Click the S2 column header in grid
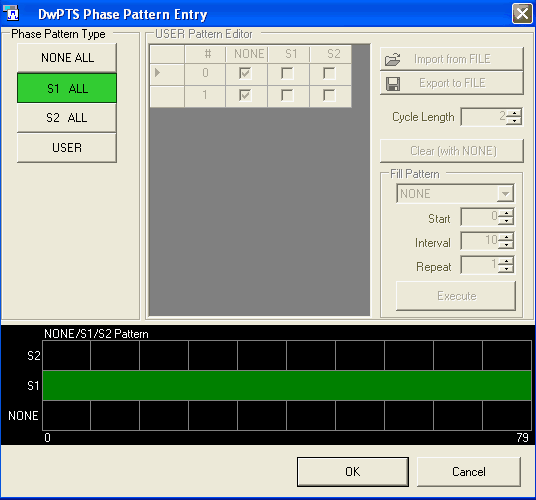 [331, 54]
